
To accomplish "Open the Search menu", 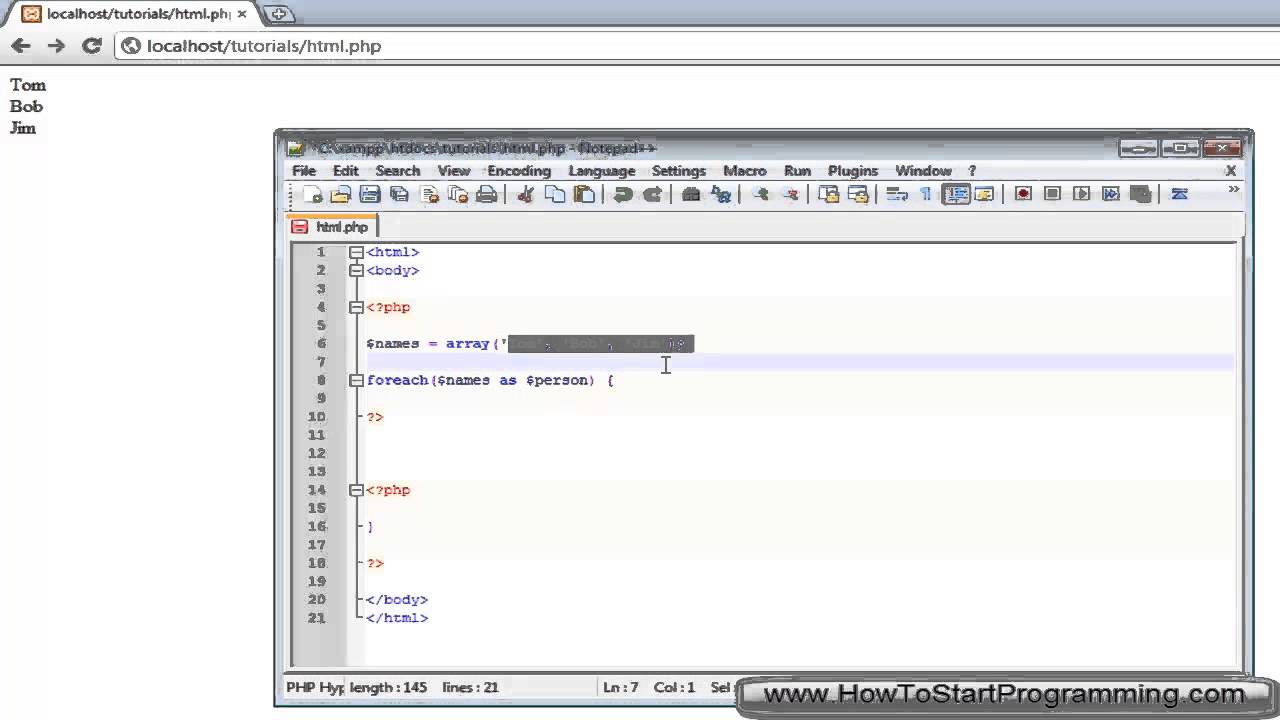I will click(x=398, y=171).
